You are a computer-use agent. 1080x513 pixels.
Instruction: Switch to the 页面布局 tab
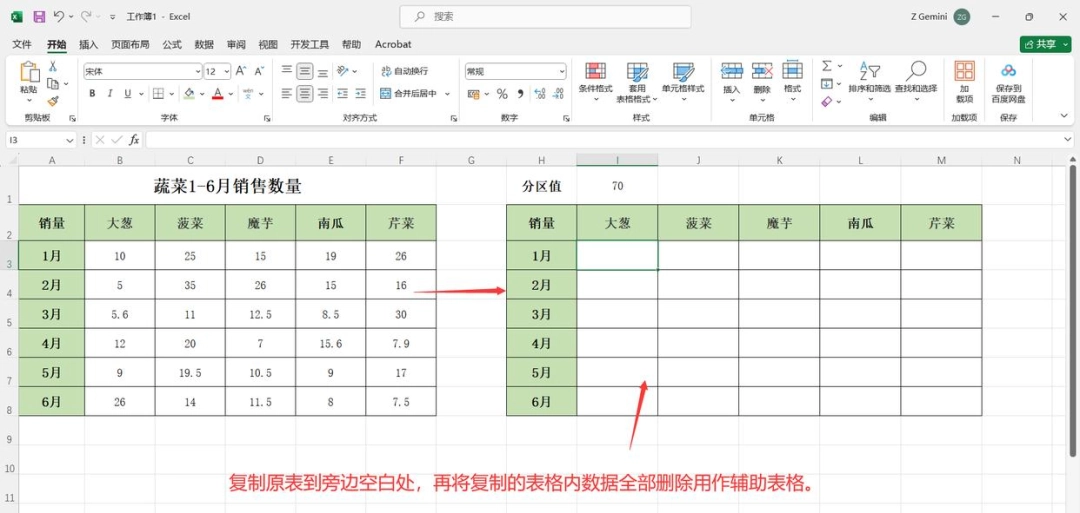pyautogui.click(x=130, y=44)
